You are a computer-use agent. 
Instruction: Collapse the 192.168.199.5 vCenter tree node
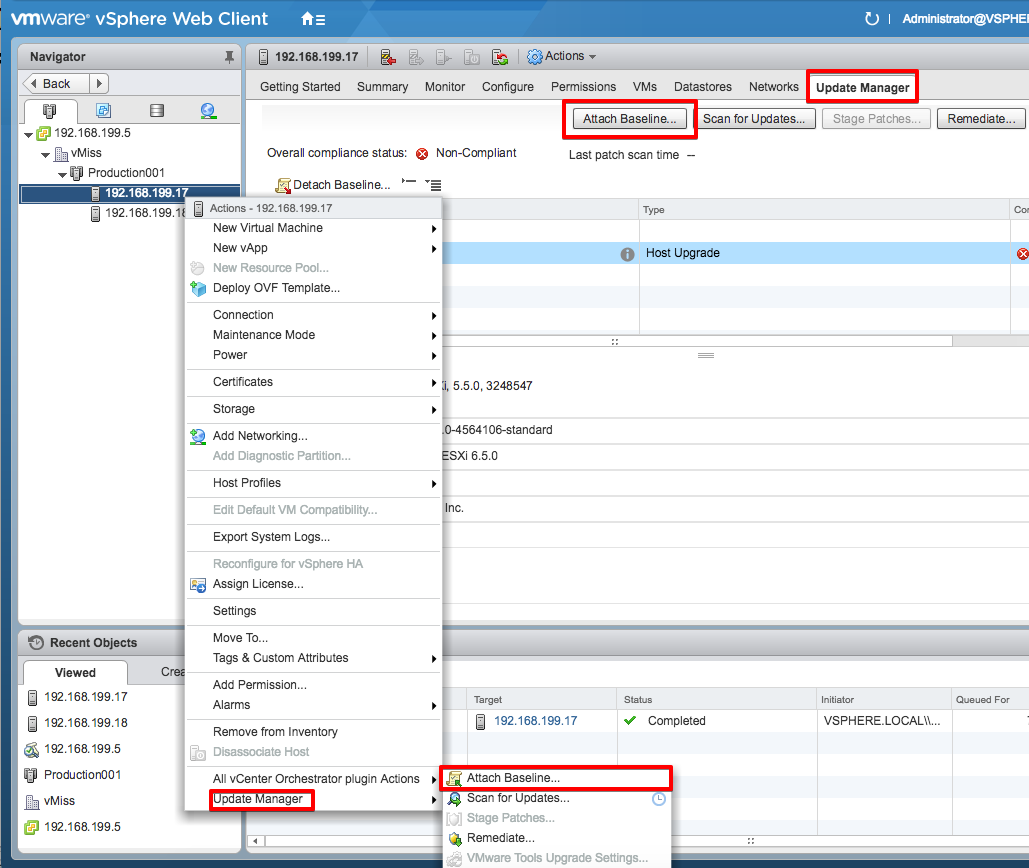[x=28, y=134]
